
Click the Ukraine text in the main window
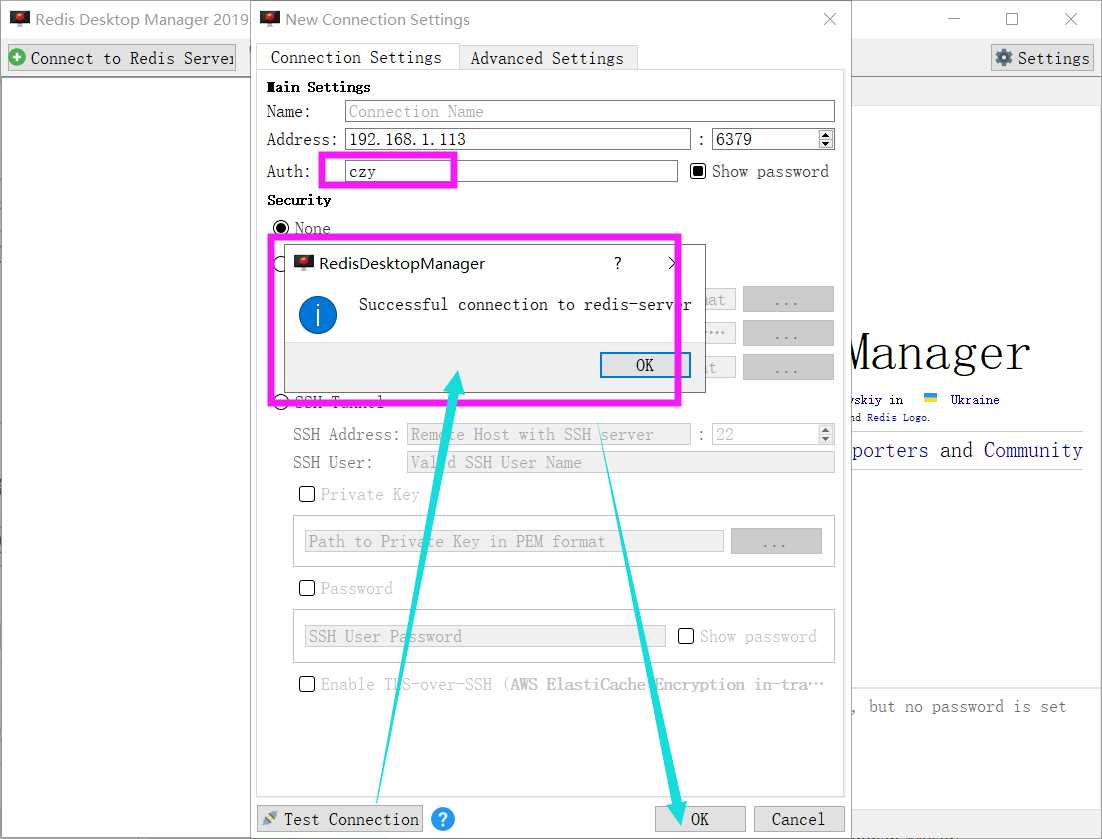pos(974,399)
